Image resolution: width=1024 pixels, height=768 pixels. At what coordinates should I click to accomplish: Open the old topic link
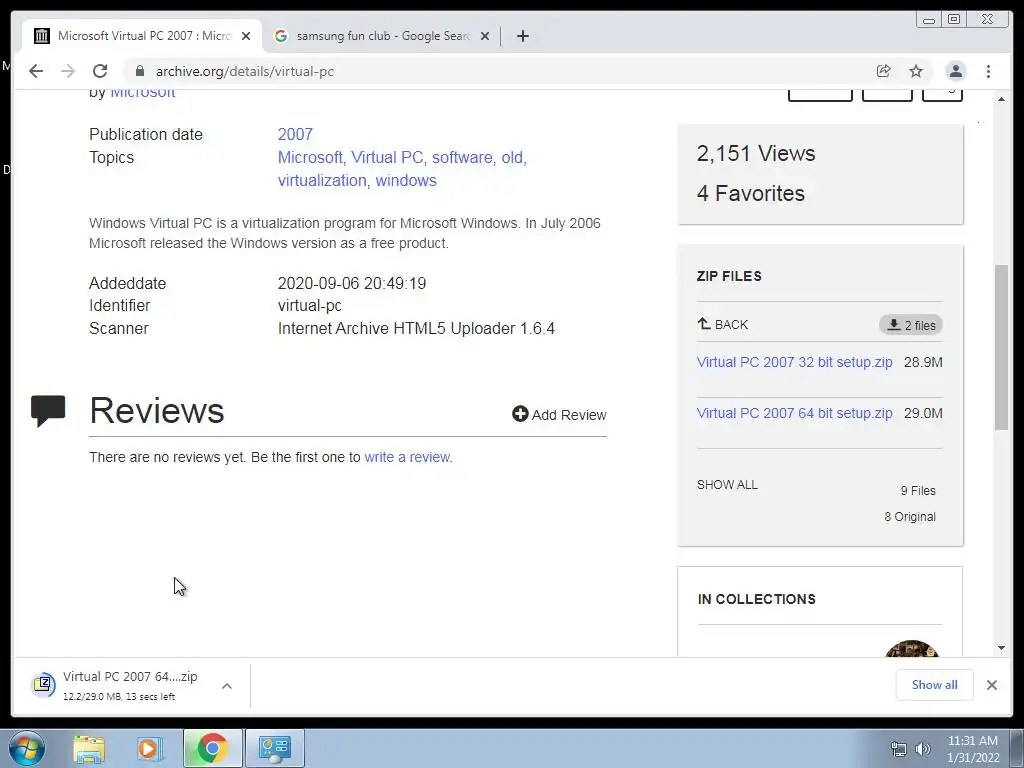(x=513, y=157)
